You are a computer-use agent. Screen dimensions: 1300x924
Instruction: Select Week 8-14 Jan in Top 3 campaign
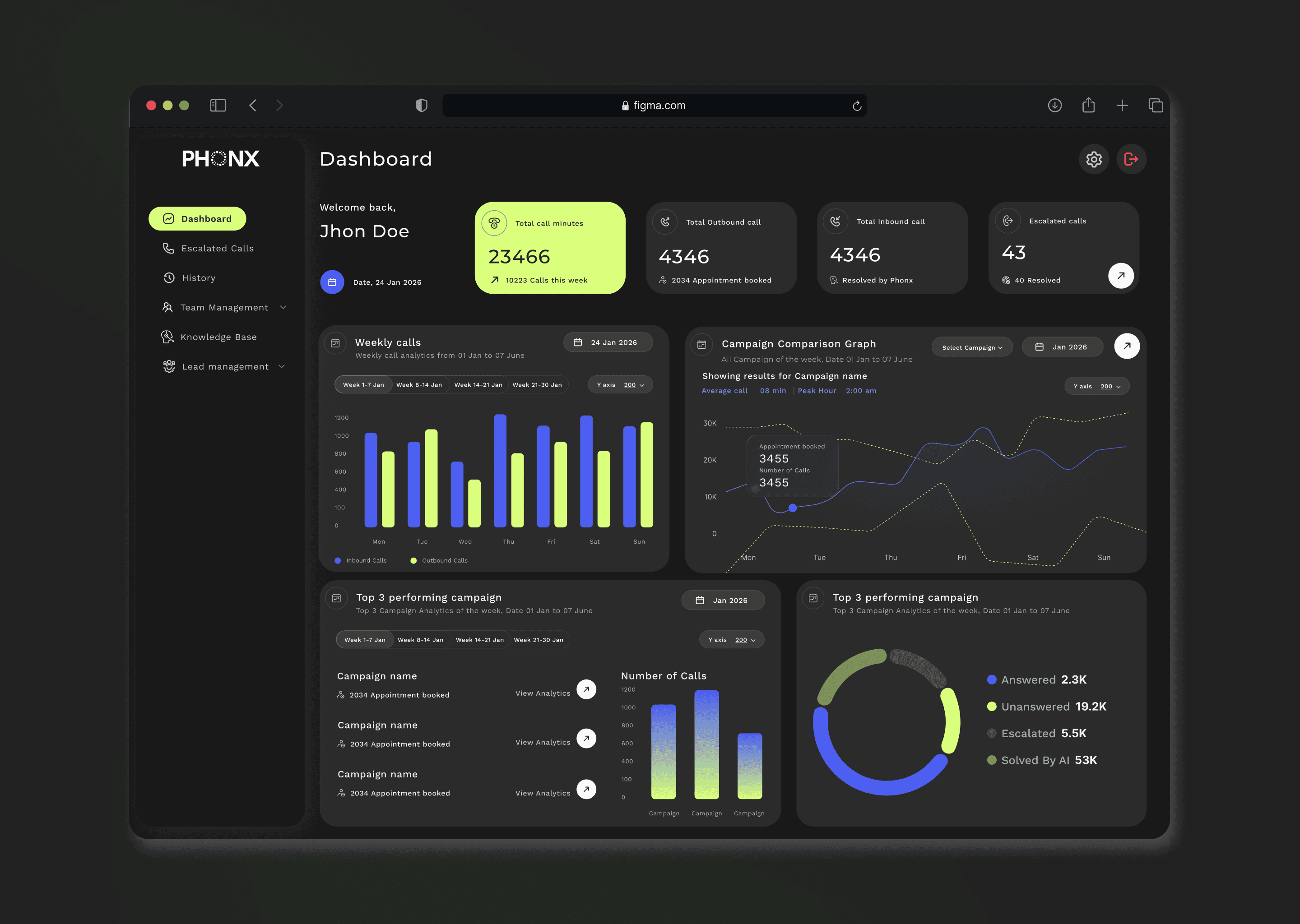pos(421,639)
